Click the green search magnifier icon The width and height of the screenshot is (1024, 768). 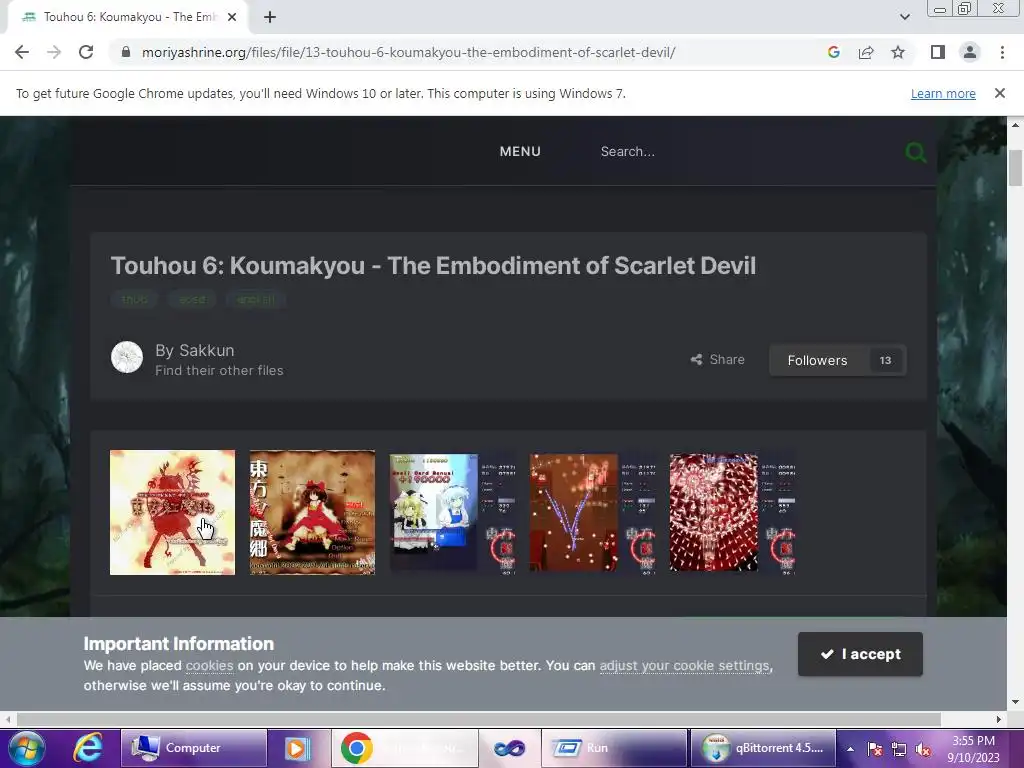coord(916,153)
